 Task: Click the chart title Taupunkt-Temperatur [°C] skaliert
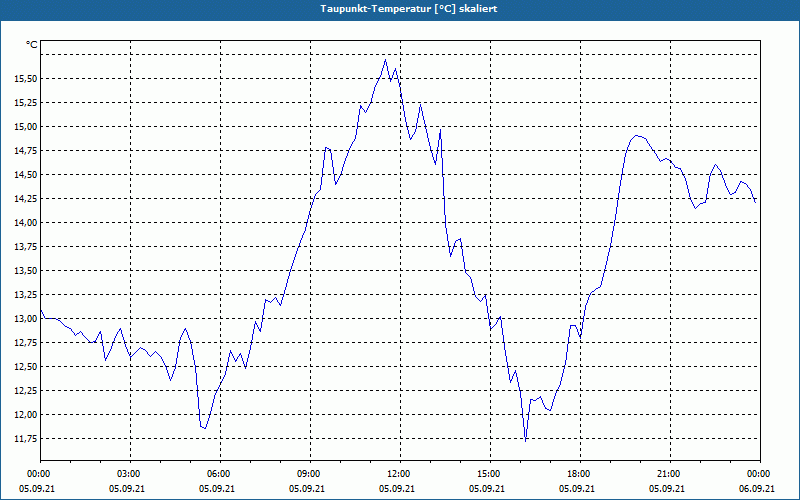(x=409, y=9)
